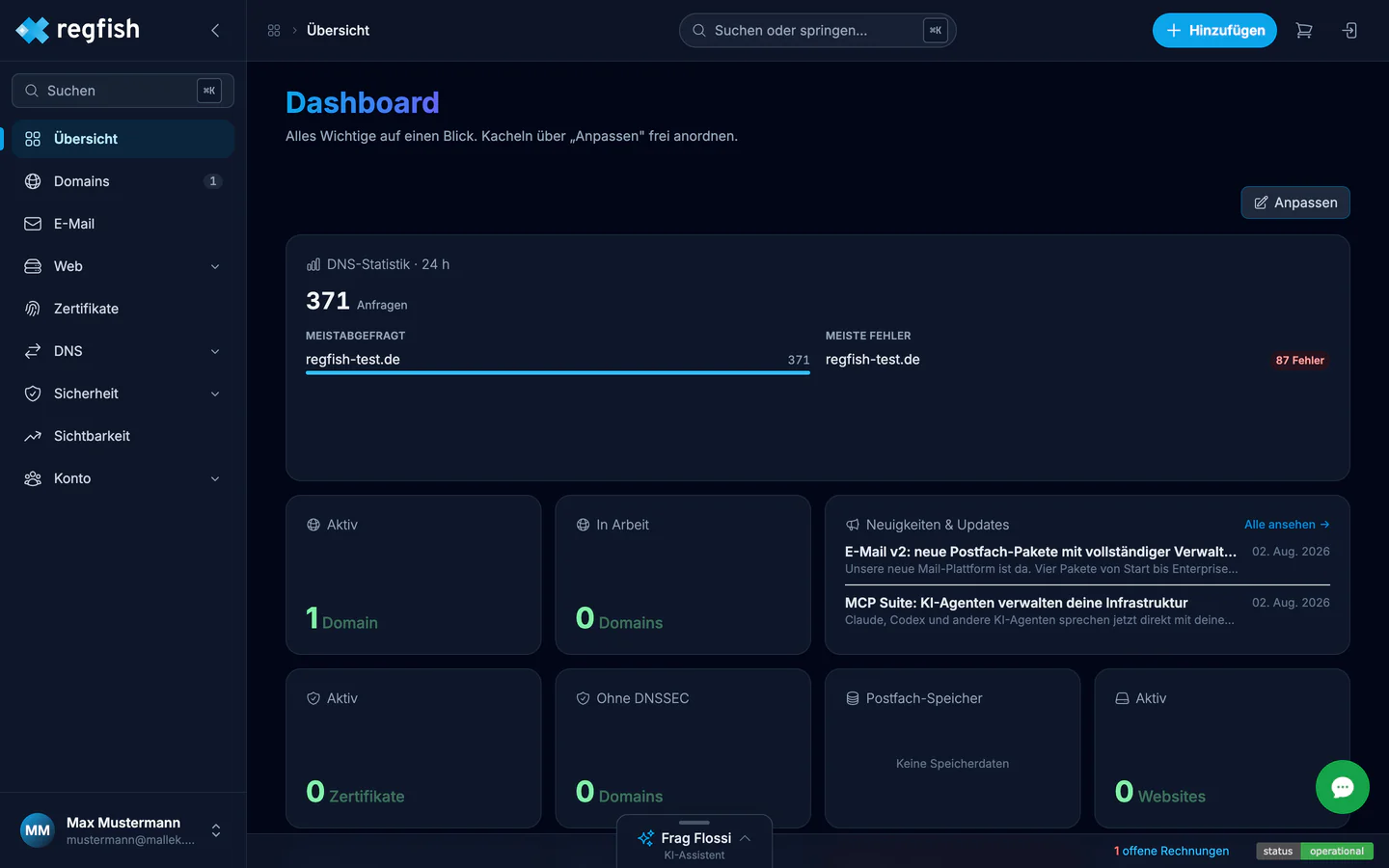Follow the Alle ansehen link
The image size is (1389, 868).
point(1287,525)
